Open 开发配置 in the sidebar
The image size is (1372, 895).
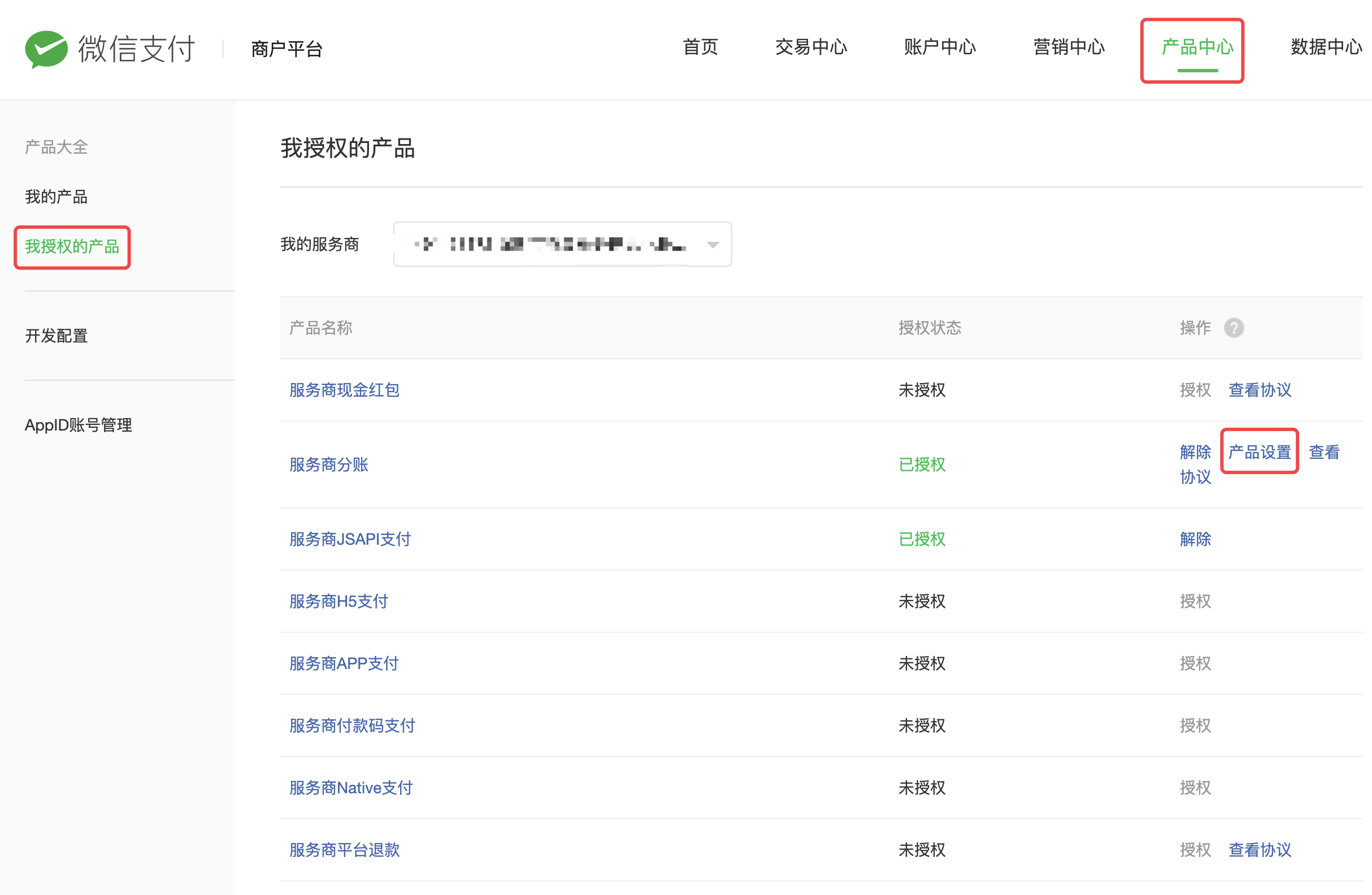coord(56,336)
